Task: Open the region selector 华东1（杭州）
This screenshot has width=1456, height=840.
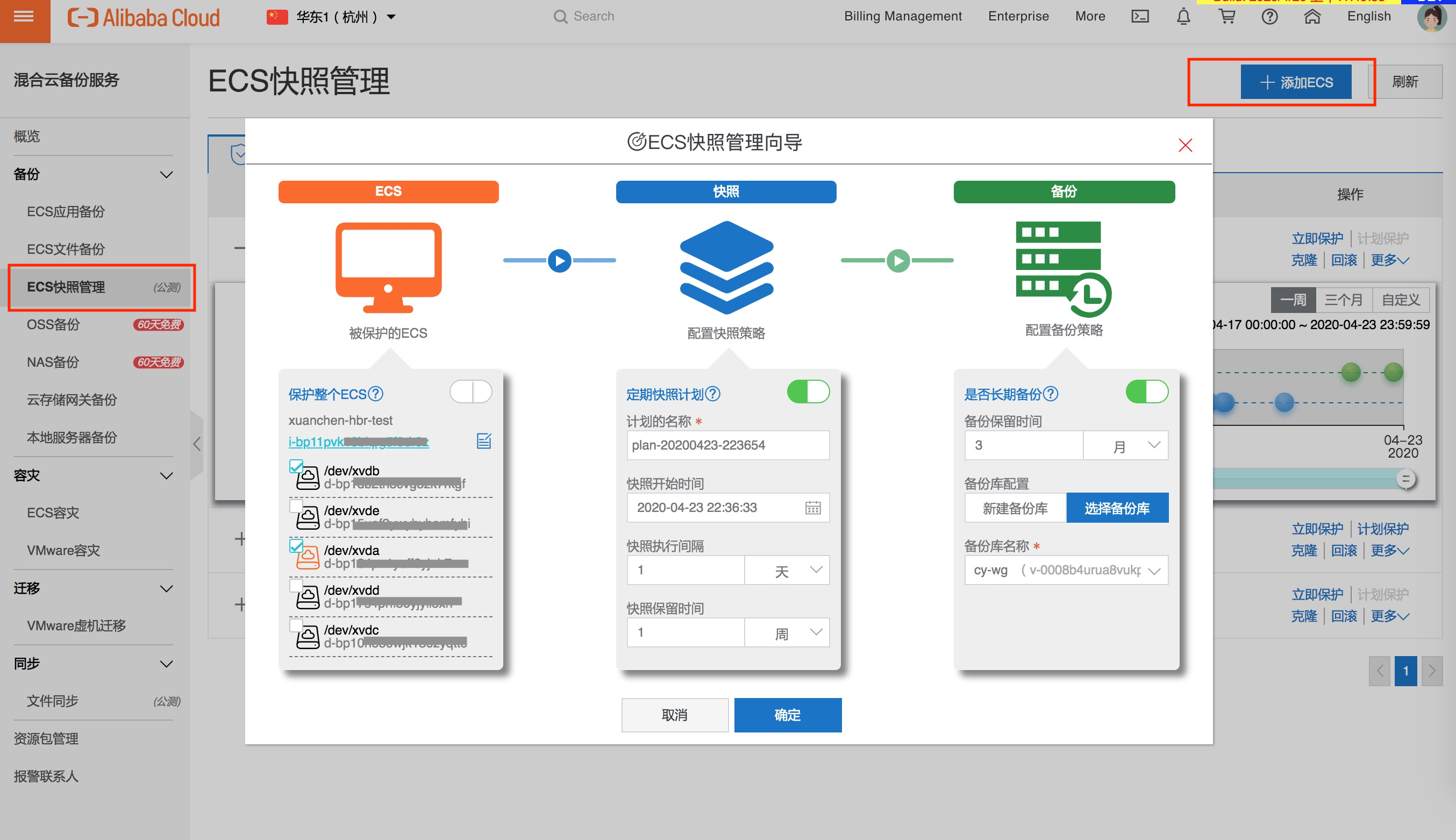Action: point(332,17)
